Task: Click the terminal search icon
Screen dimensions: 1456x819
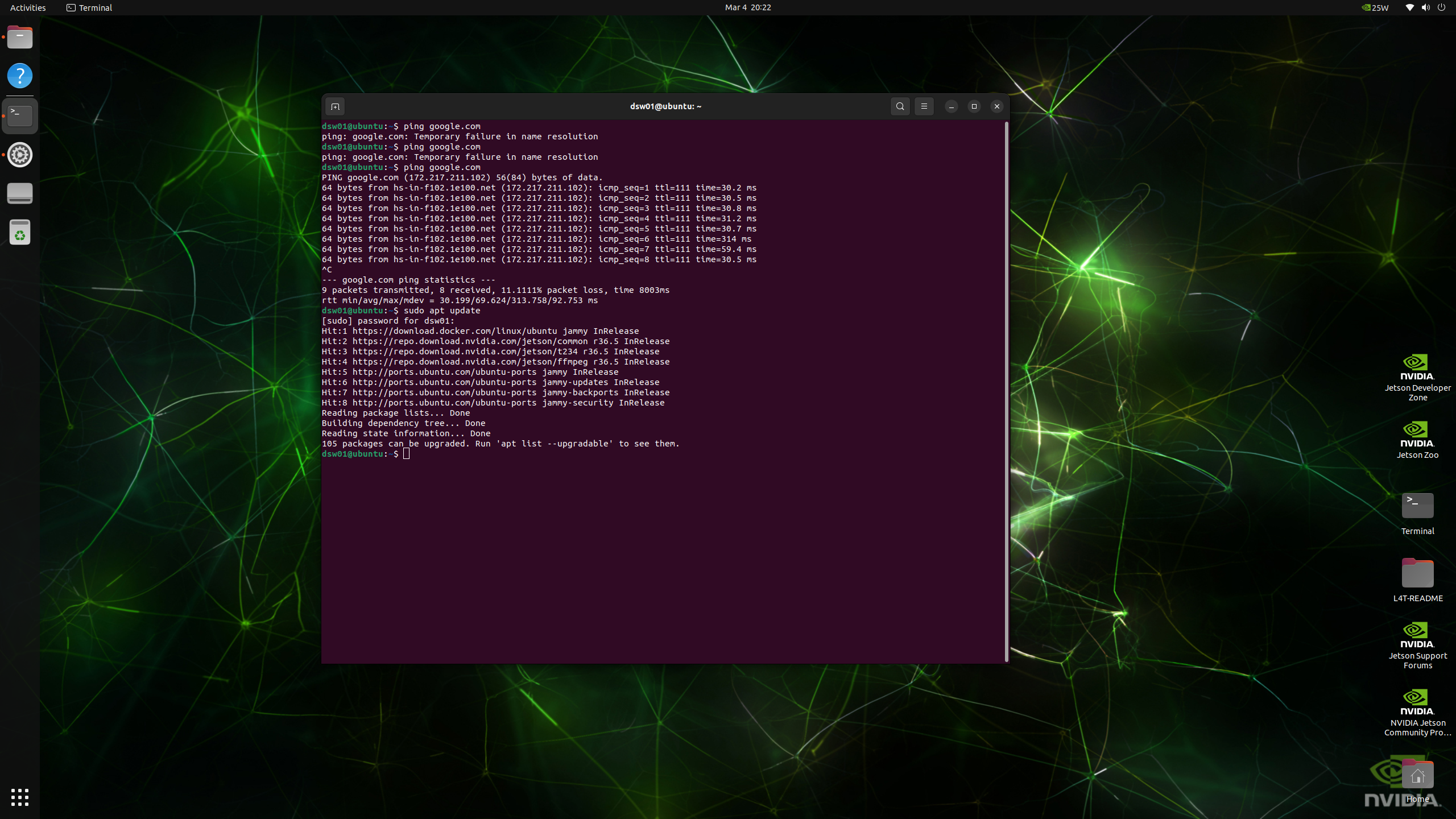Action: pos(900,106)
